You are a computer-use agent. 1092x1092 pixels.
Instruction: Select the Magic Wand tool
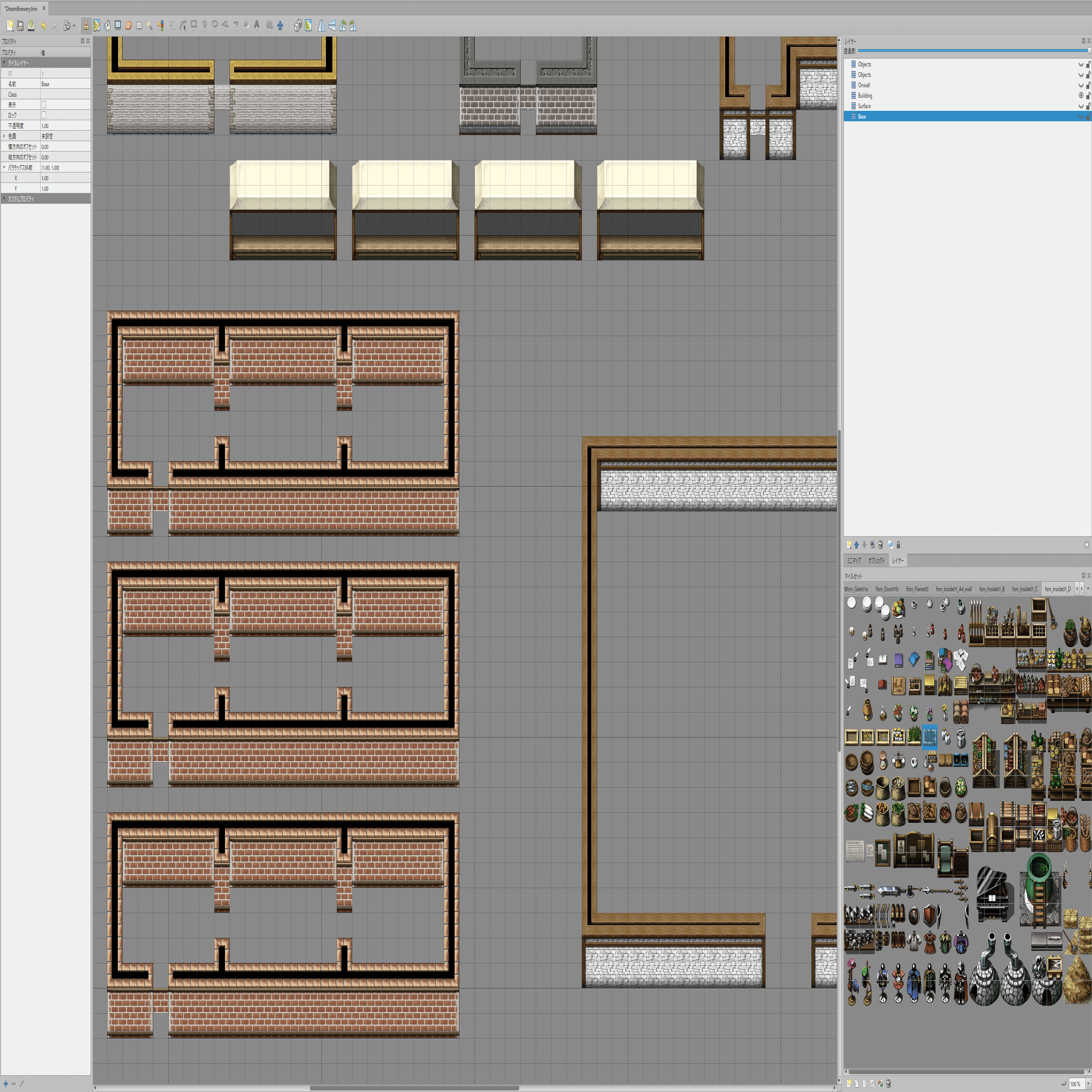[x=150, y=26]
